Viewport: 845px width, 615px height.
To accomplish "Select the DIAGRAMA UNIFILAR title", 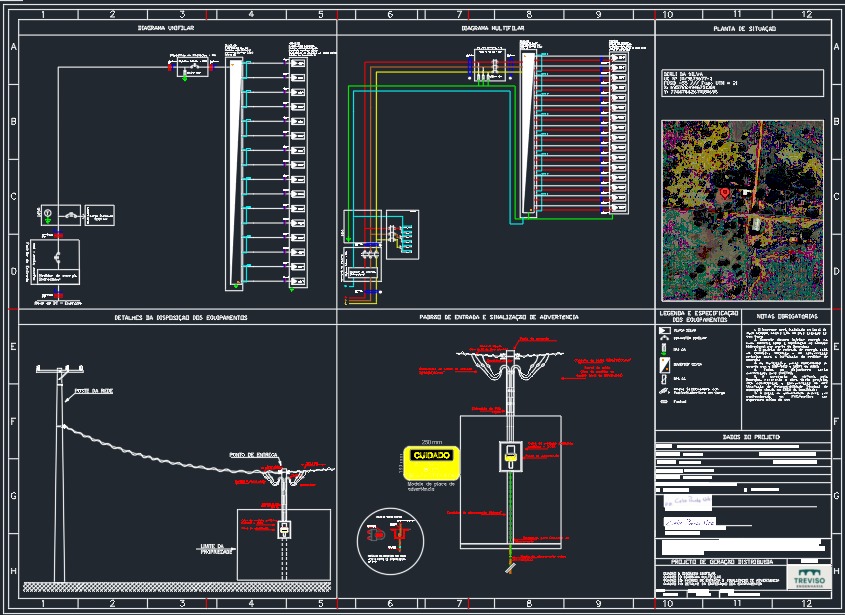I will tap(165, 27).
